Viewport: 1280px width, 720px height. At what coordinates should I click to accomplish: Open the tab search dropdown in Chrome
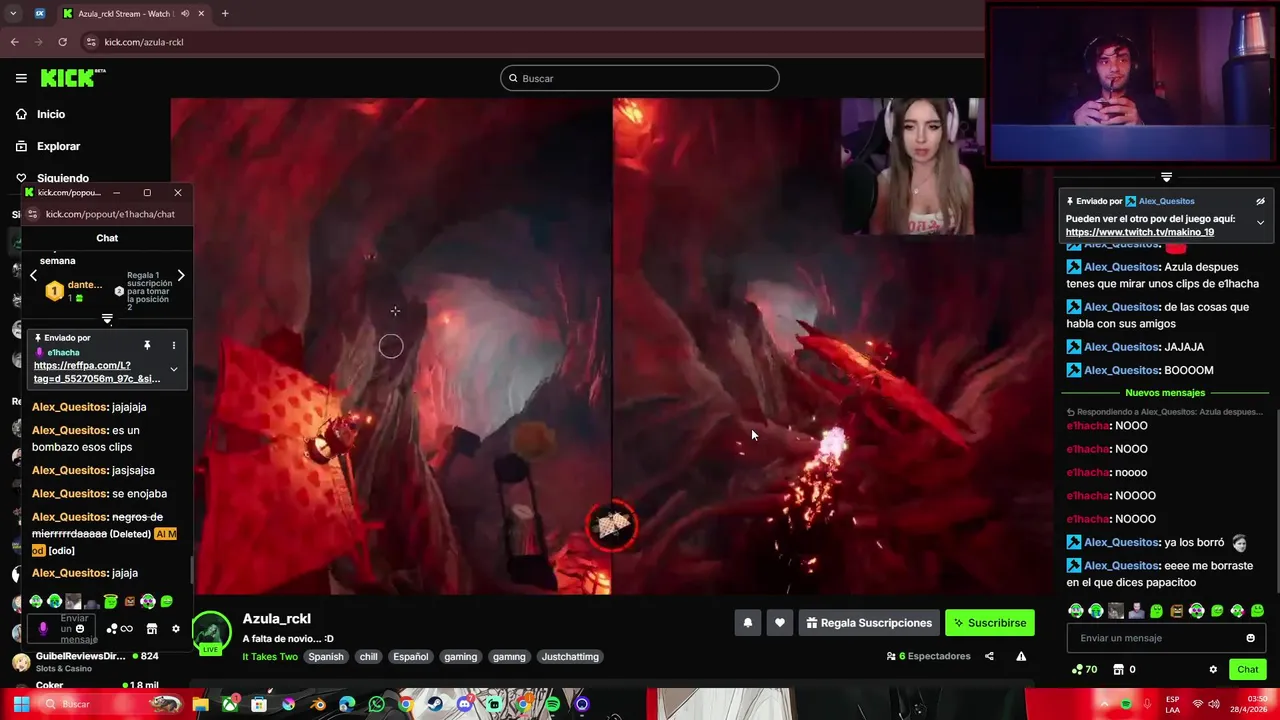coord(12,13)
